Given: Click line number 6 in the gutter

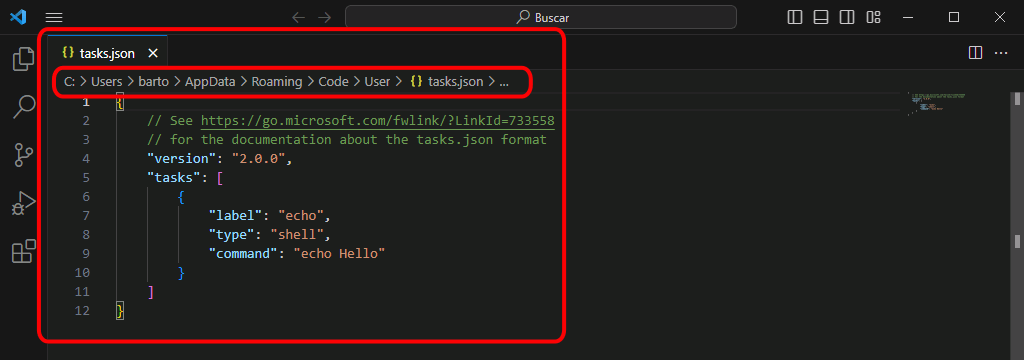Looking at the screenshot, I should tap(86, 197).
